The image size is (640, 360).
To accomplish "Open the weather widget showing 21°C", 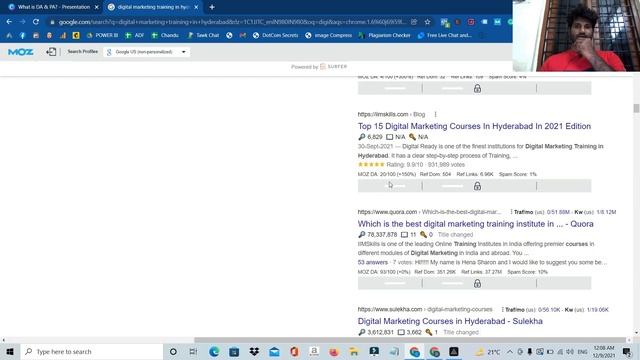I will tap(488, 351).
